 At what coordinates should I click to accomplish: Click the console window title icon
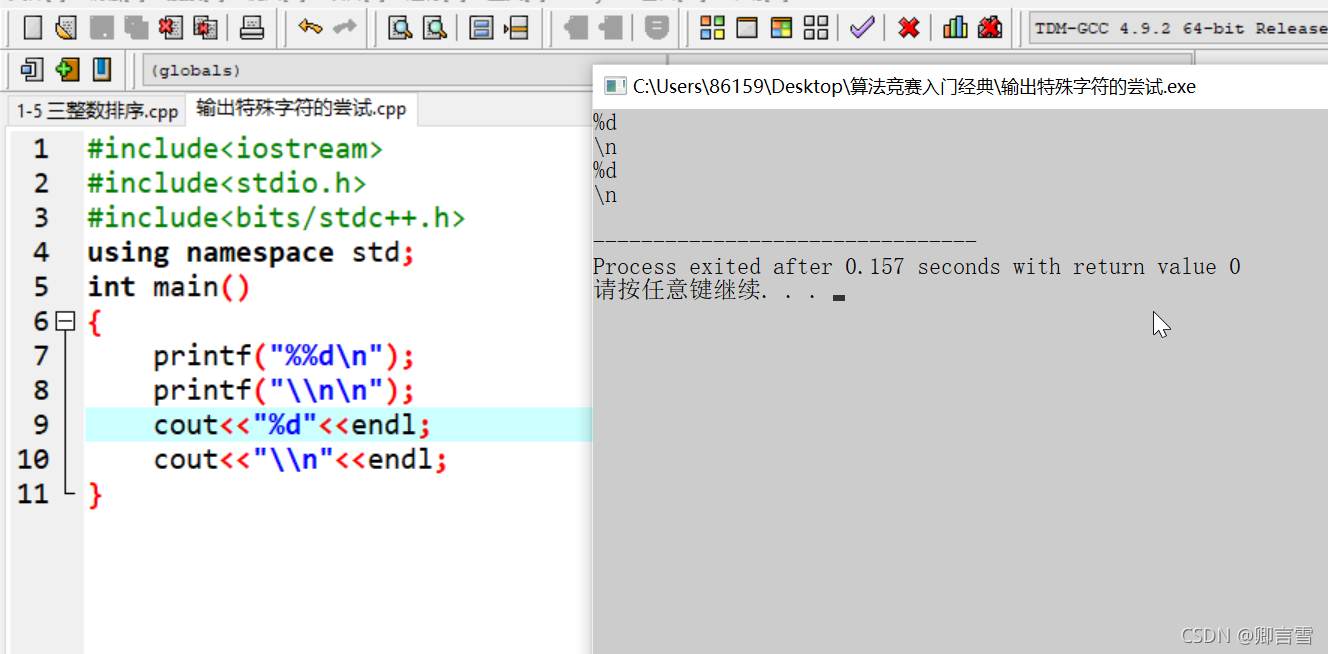coord(616,87)
